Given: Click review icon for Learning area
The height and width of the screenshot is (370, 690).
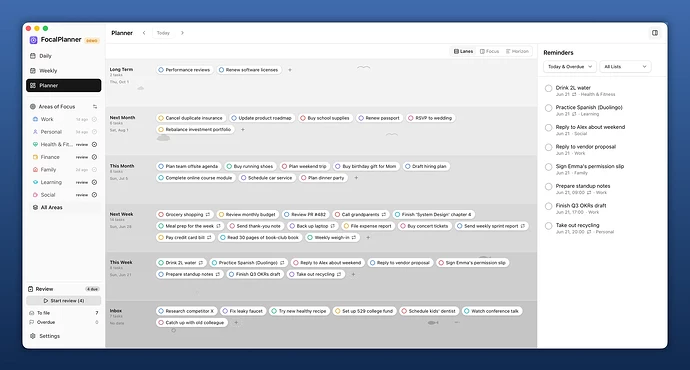Looking at the screenshot, I should (94, 182).
